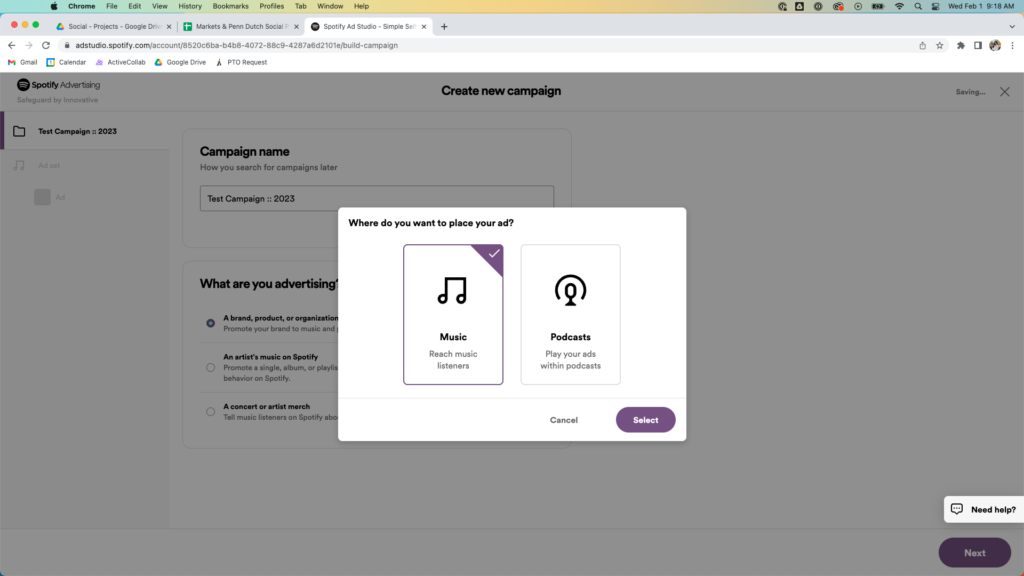Switch to the Spotify Ad Studio tab
Screen dimensions: 1024x576
click(369, 26)
